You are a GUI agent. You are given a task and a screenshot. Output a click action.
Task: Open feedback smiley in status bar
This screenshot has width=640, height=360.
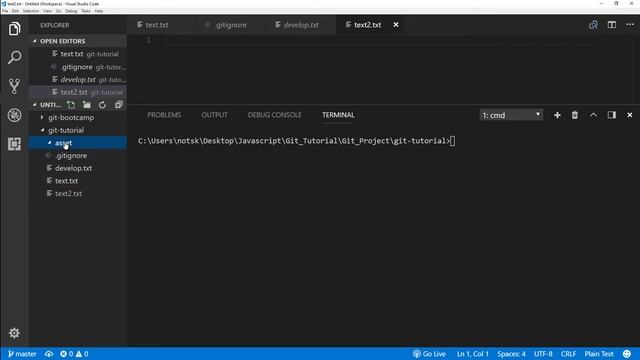[x=627, y=354]
